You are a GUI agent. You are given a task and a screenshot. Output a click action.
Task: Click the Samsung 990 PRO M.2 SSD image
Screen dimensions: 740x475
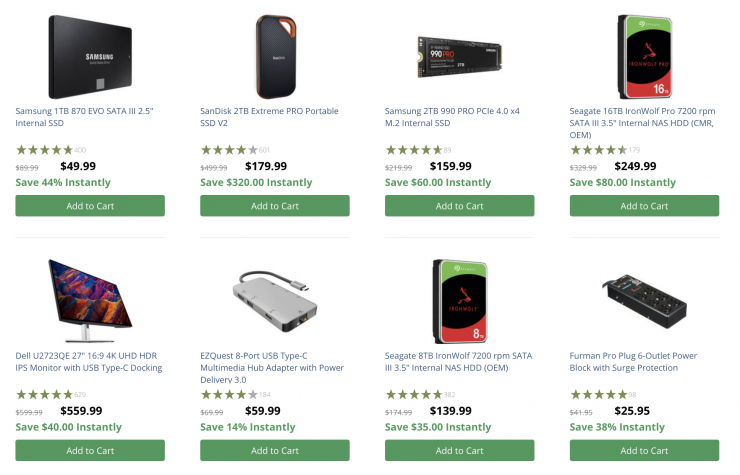pos(459,55)
